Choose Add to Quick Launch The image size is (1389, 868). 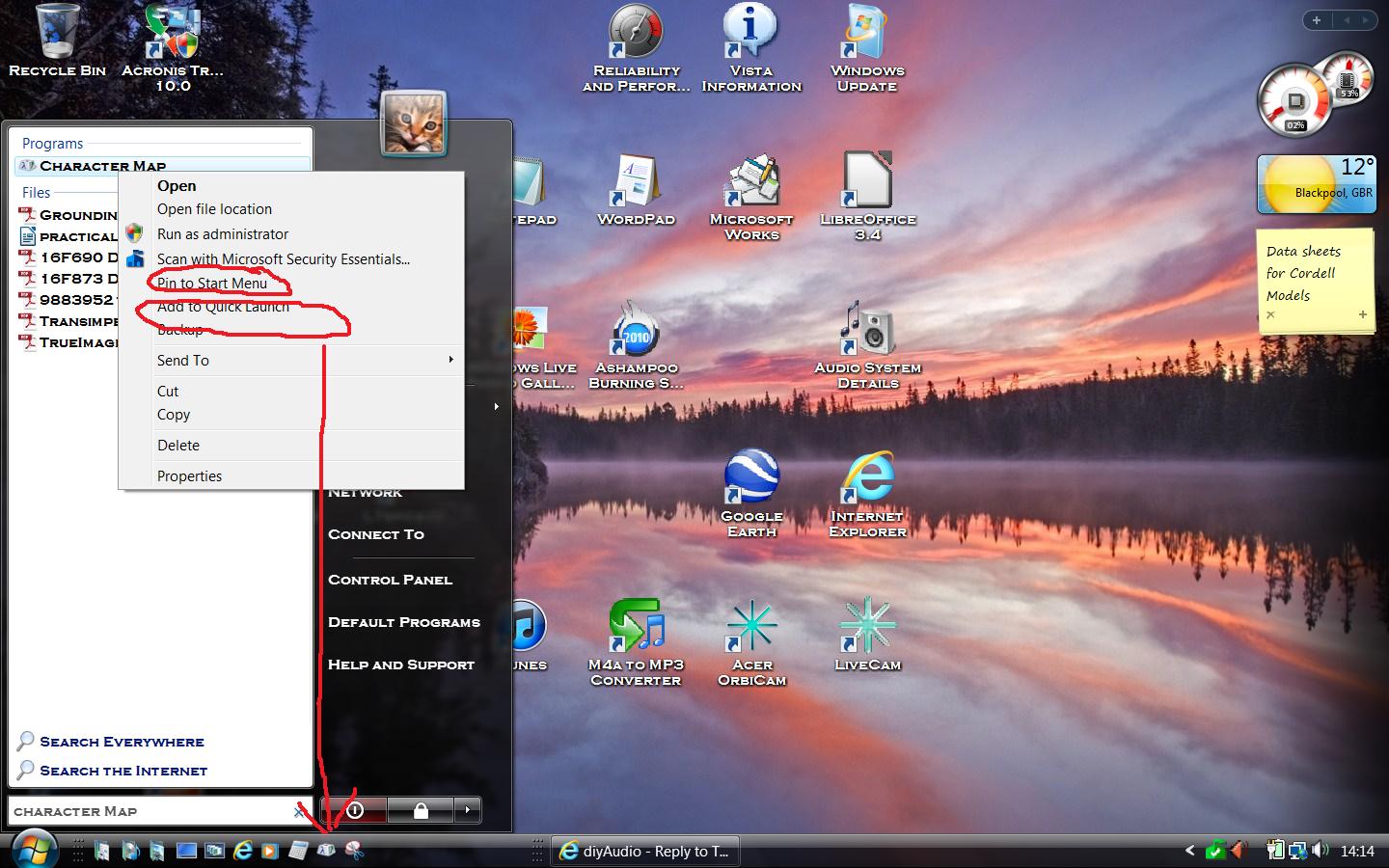(x=223, y=307)
